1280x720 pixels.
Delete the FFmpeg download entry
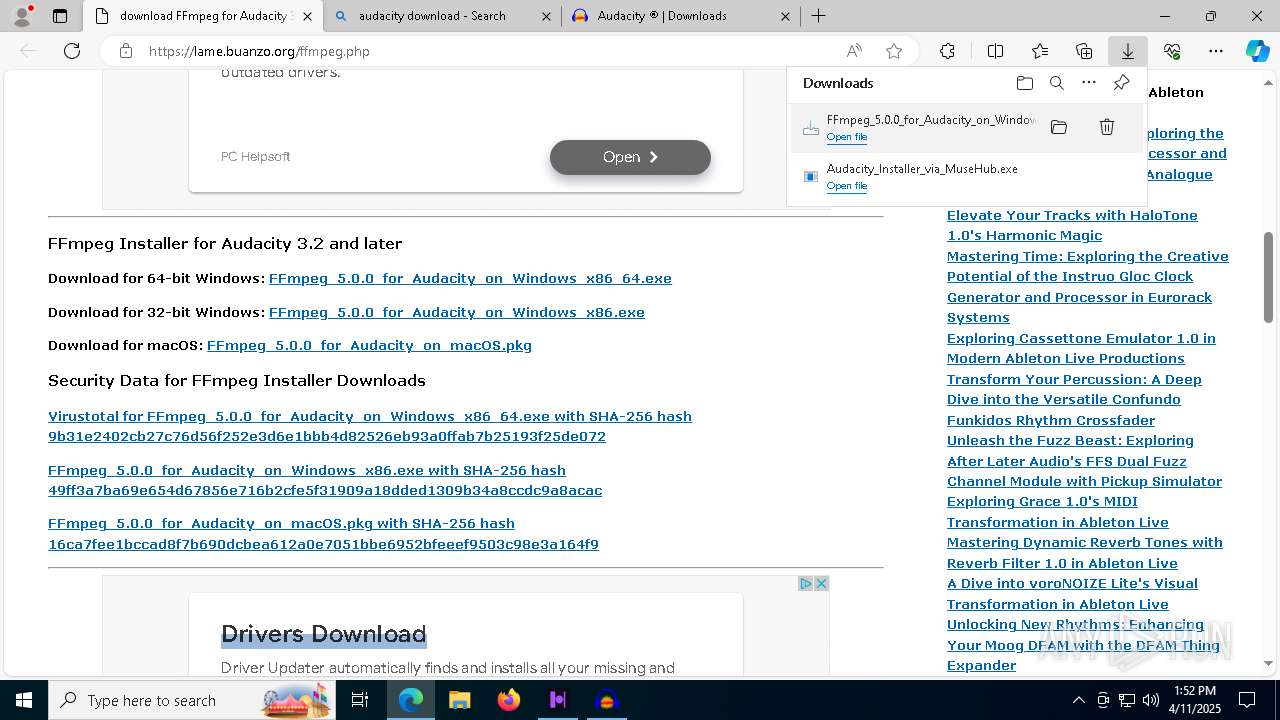click(x=1107, y=127)
